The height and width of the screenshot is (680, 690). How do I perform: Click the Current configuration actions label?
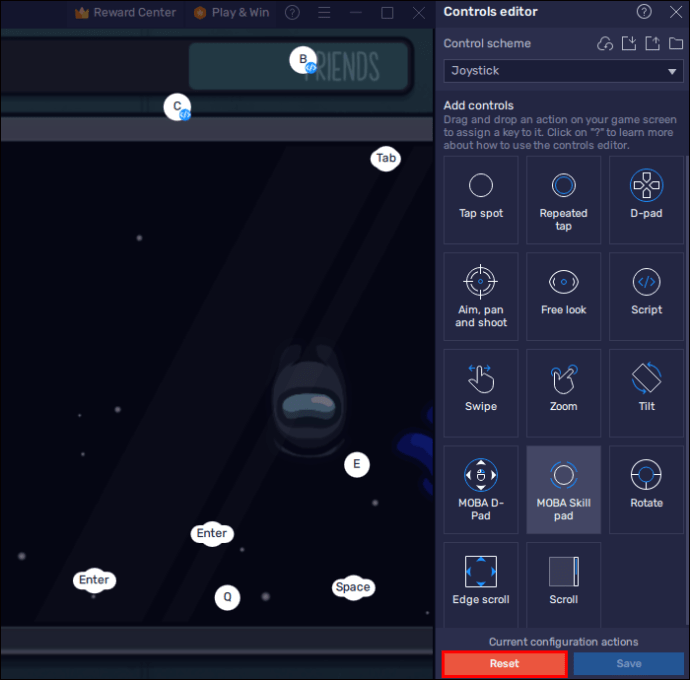click(x=563, y=642)
